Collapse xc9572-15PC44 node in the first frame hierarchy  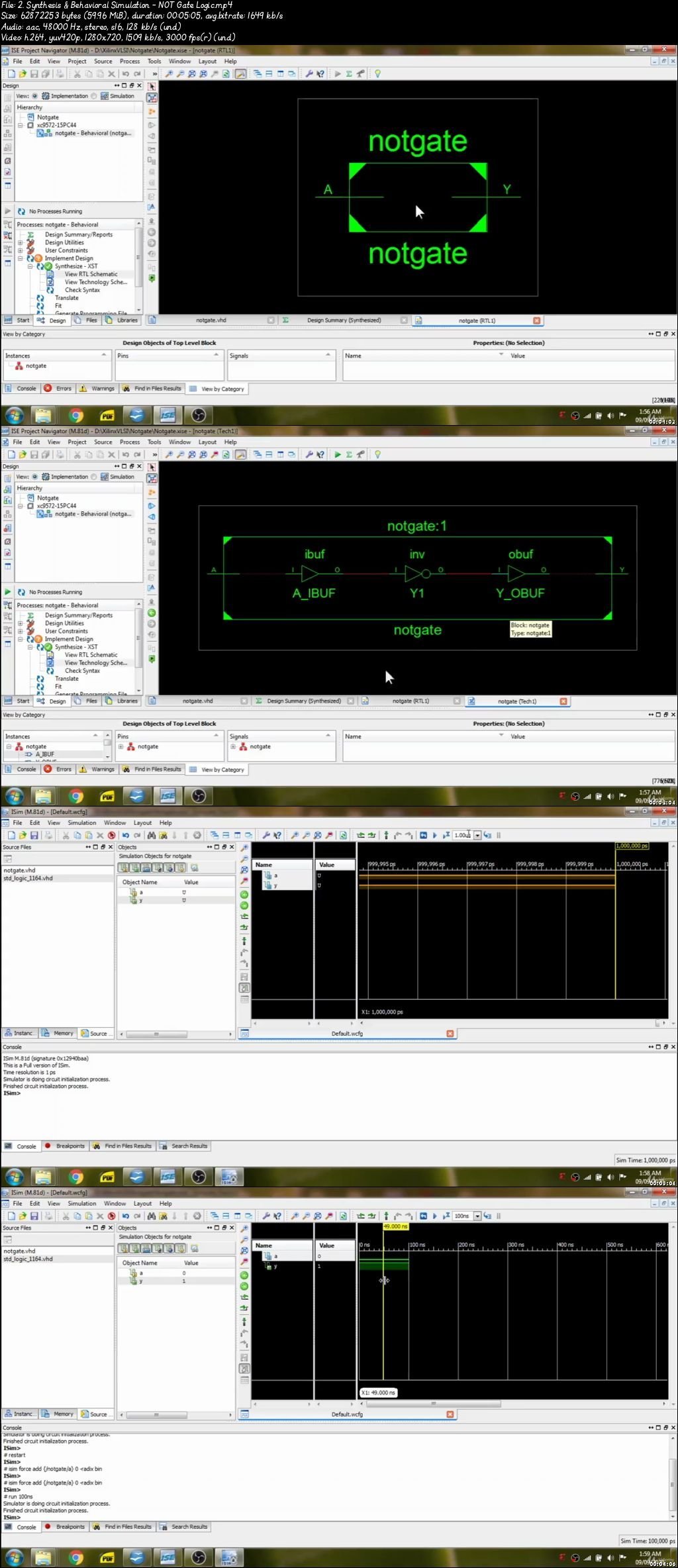[x=21, y=125]
